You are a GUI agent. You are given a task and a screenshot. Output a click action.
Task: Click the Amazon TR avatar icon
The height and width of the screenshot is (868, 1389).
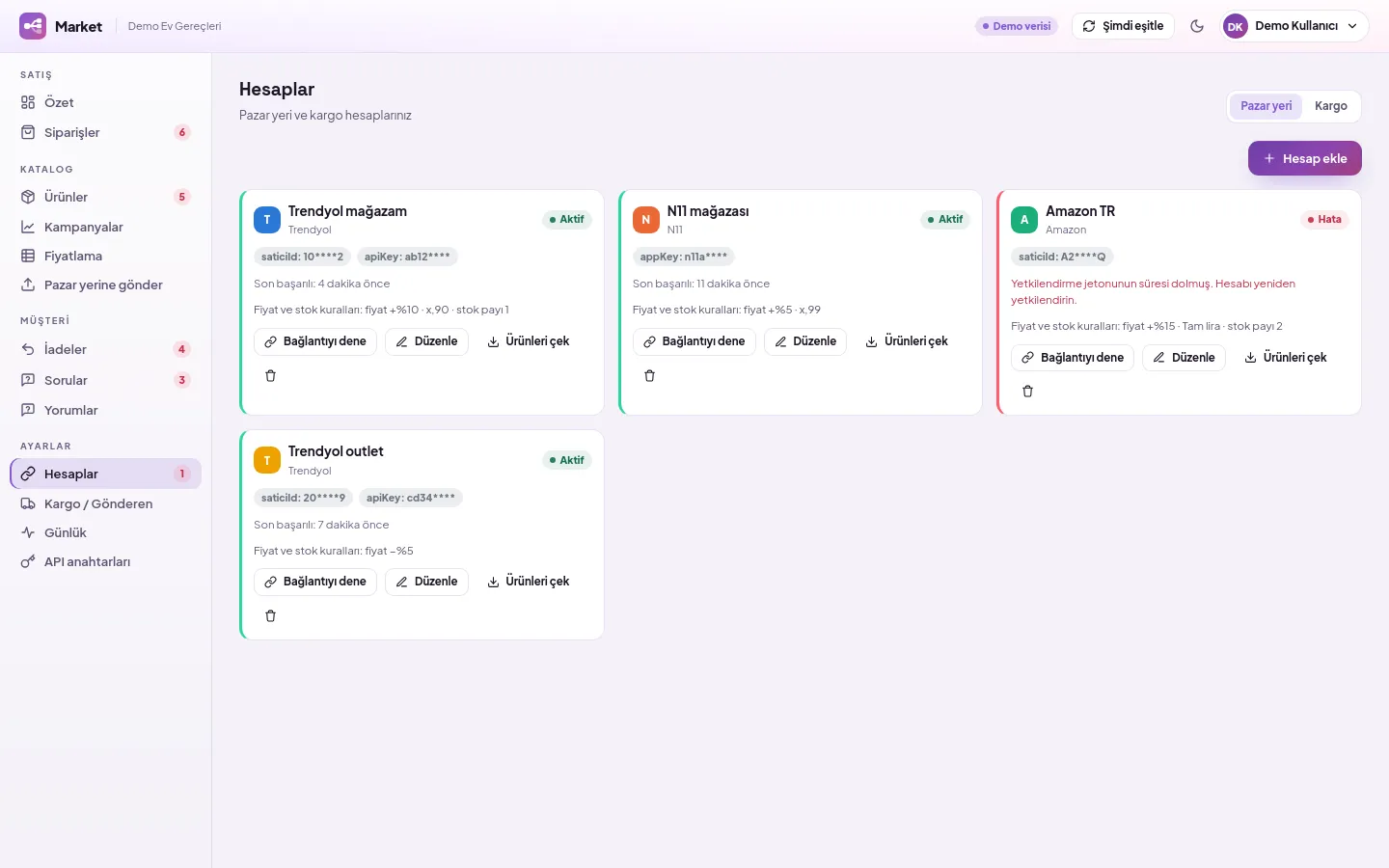pyautogui.click(x=1024, y=220)
